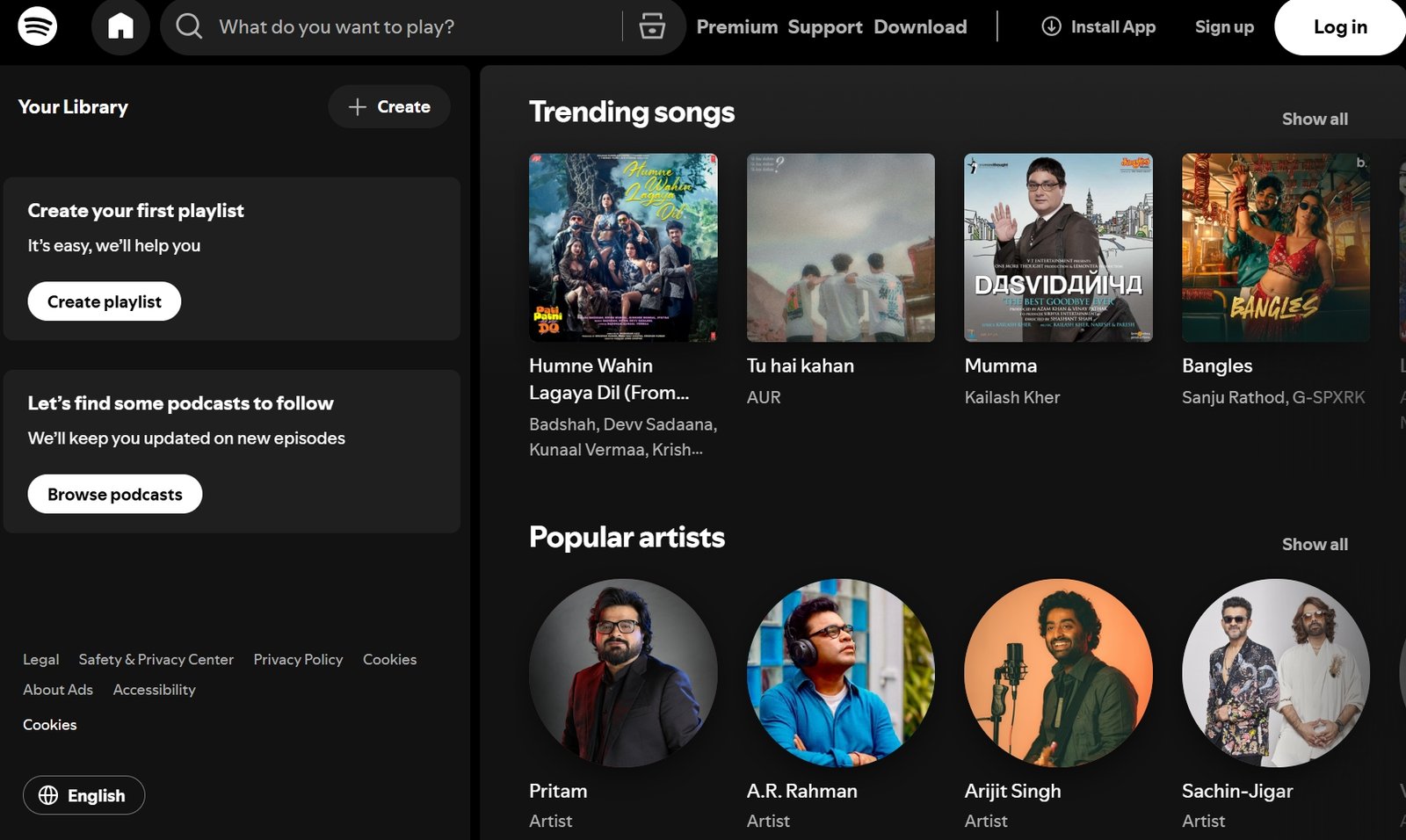Image resolution: width=1406 pixels, height=840 pixels.
Task: Open Arijit Singh's artist photo
Action: point(1058,673)
